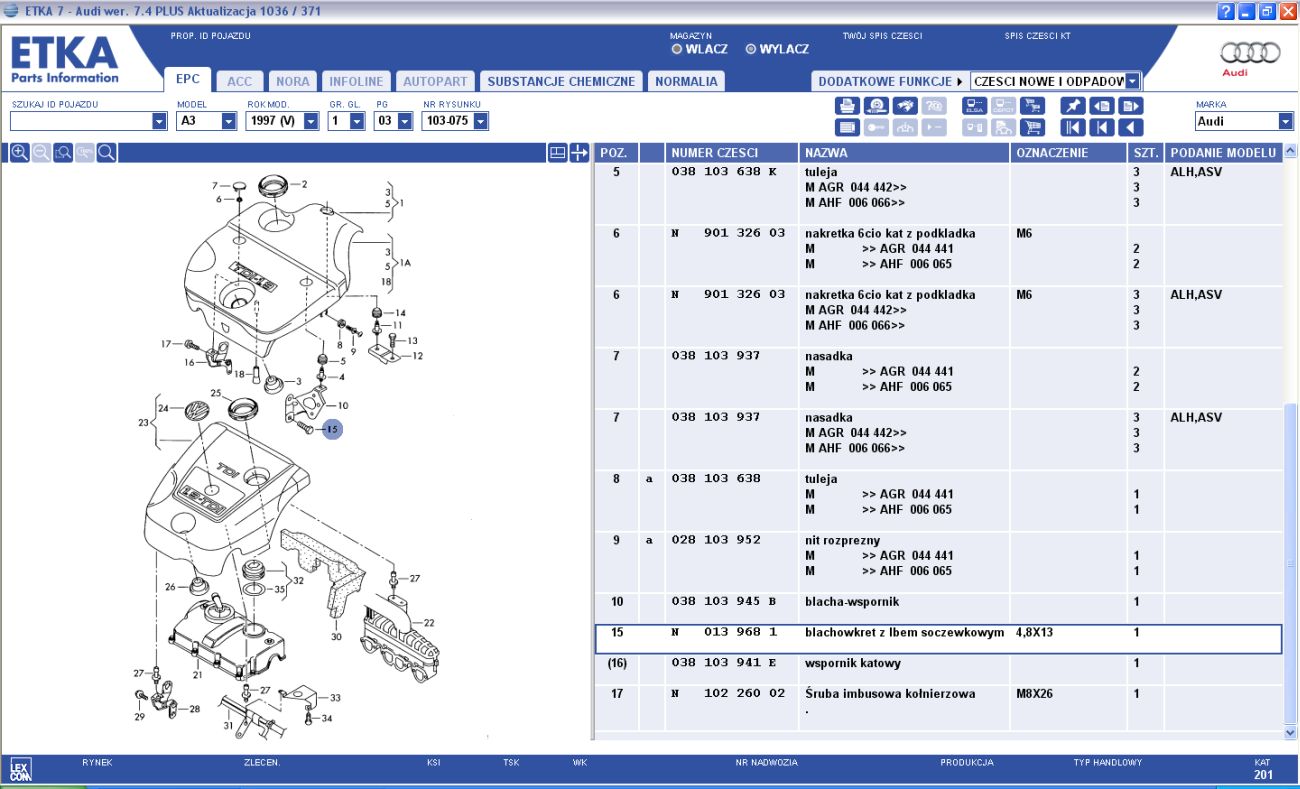The image size is (1300, 789).
Task: Click the plain left arrow navigation icon
Action: click(x=1131, y=127)
